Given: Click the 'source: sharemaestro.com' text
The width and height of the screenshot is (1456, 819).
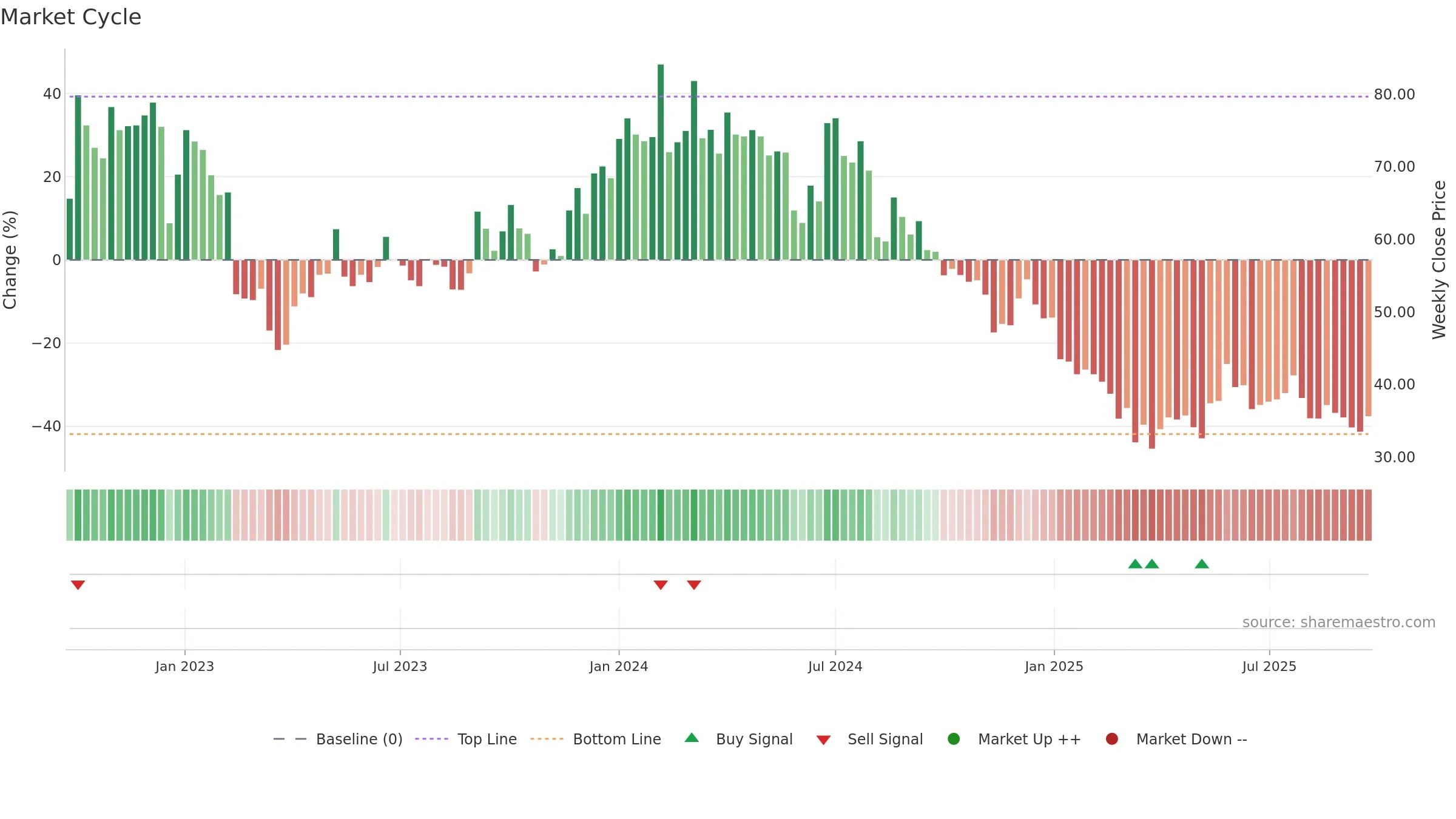Looking at the screenshot, I should (x=1339, y=622).
